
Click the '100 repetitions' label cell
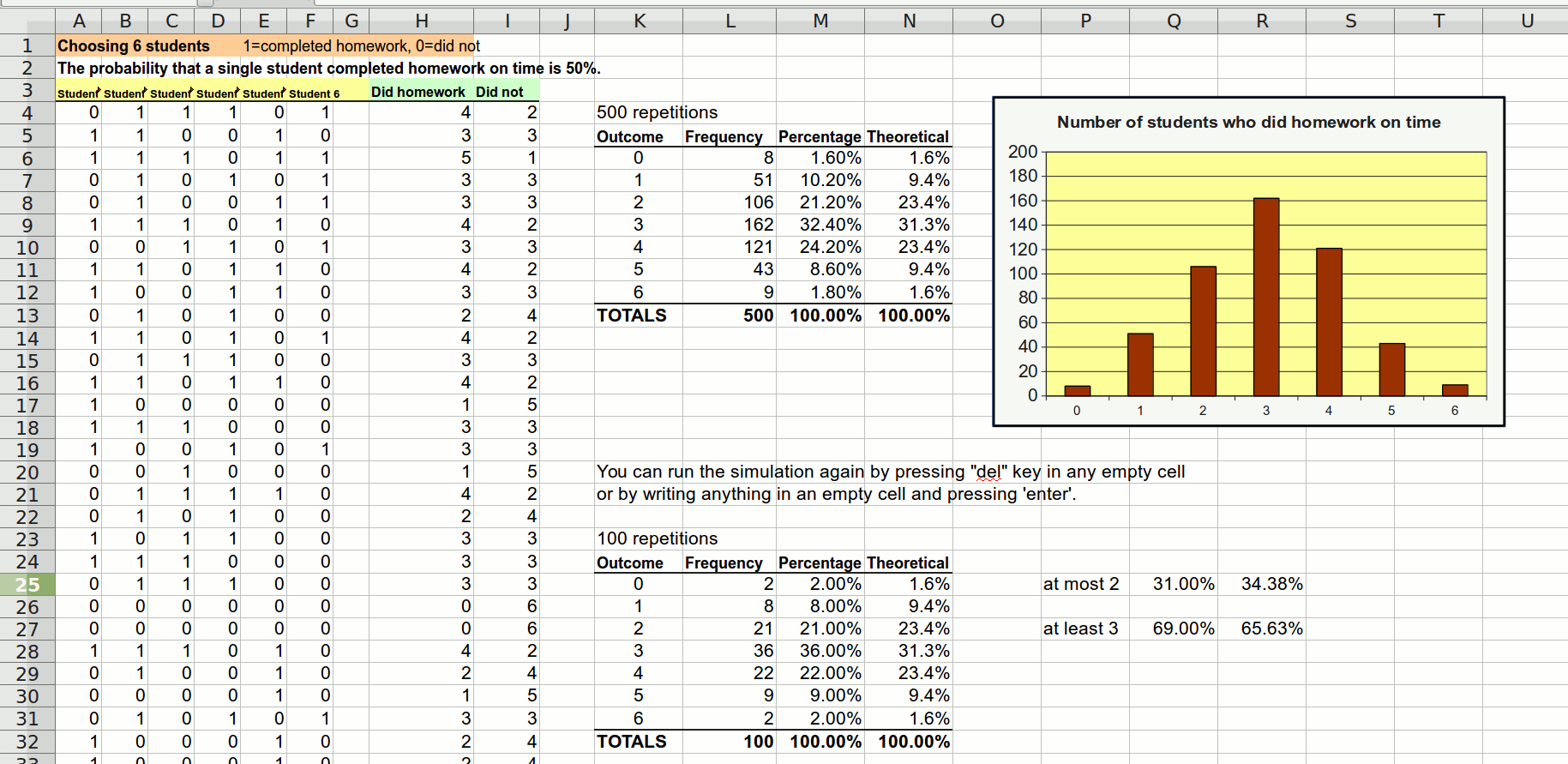click(657, 538)
